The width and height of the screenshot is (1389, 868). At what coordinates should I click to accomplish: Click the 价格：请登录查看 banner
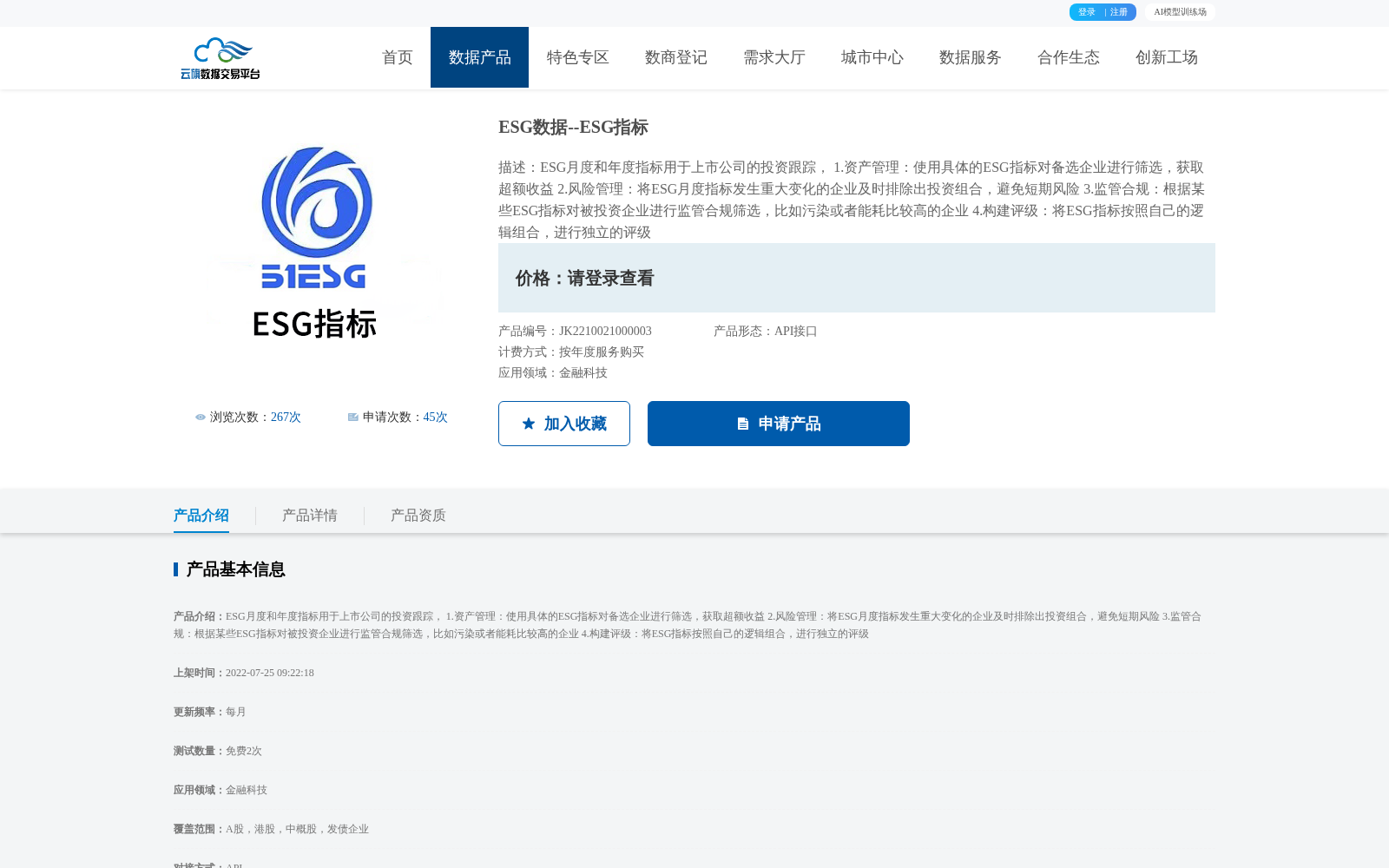point(857,278)
